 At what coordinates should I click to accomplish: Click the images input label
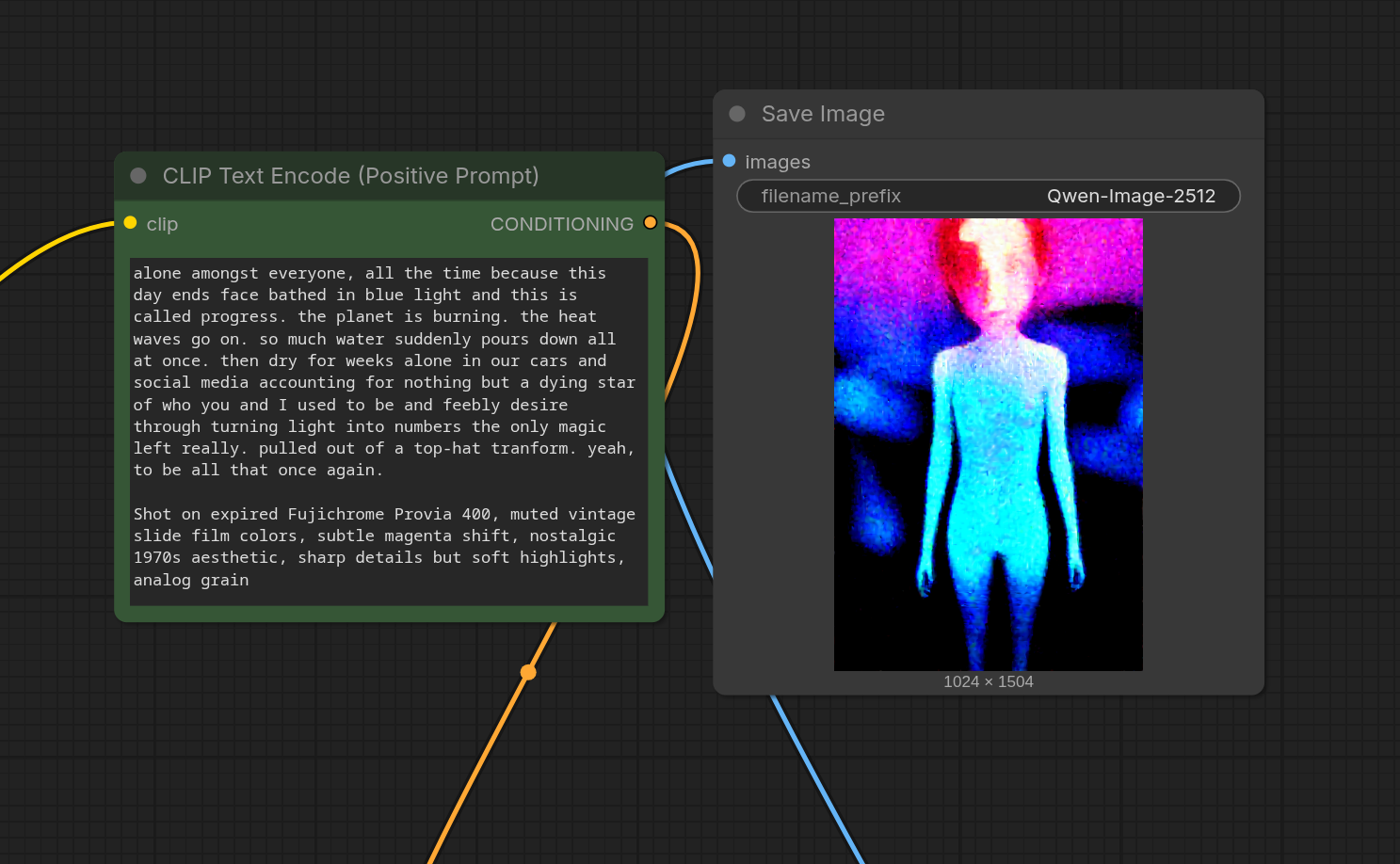click(x=778, y=162)
